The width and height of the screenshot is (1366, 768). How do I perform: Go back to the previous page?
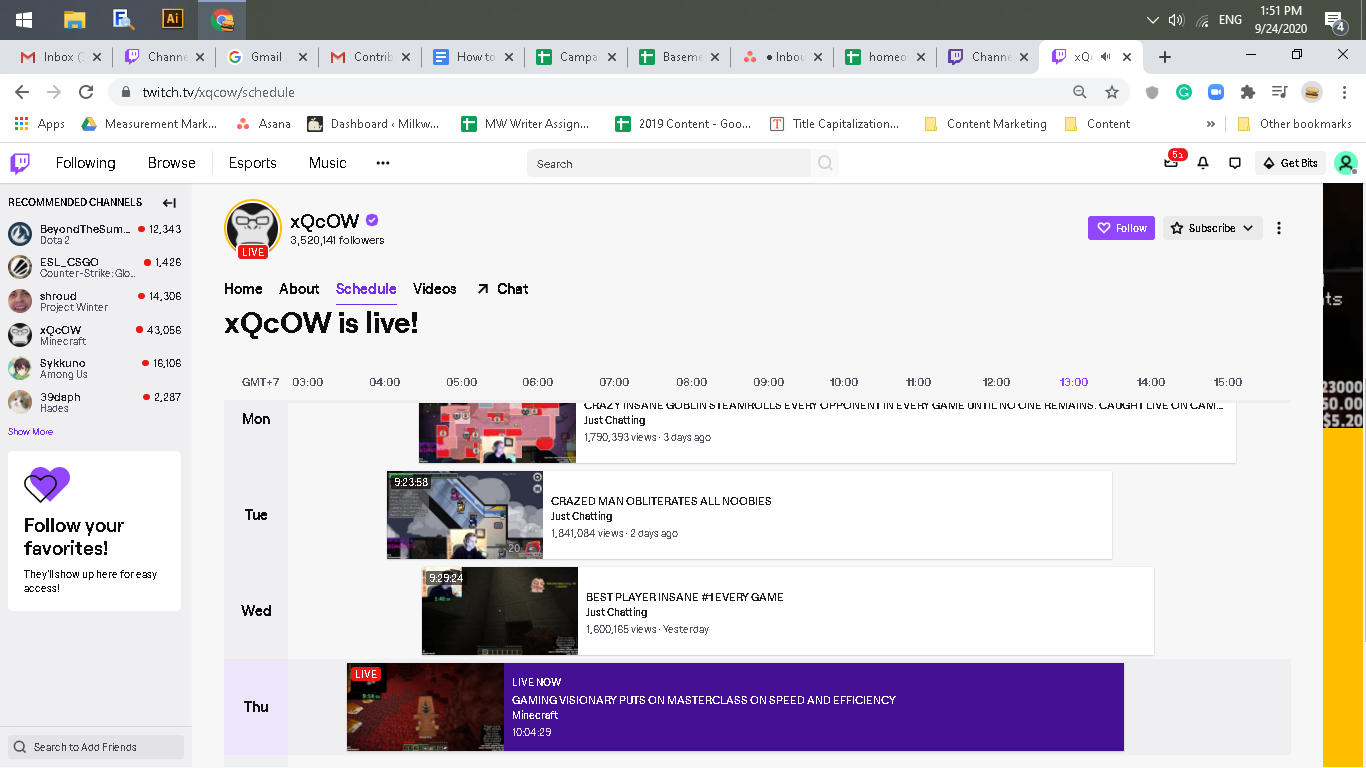(22, 92)
